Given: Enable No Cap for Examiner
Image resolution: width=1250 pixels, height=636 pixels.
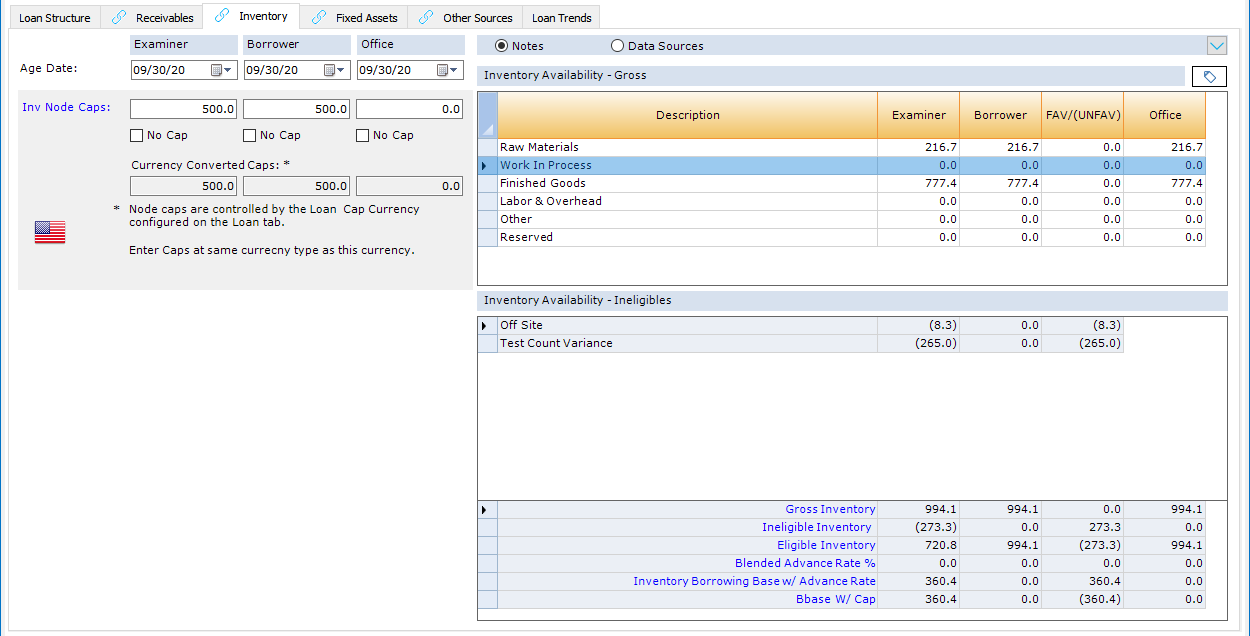Looking at the screenshot, I should point(137,135).
